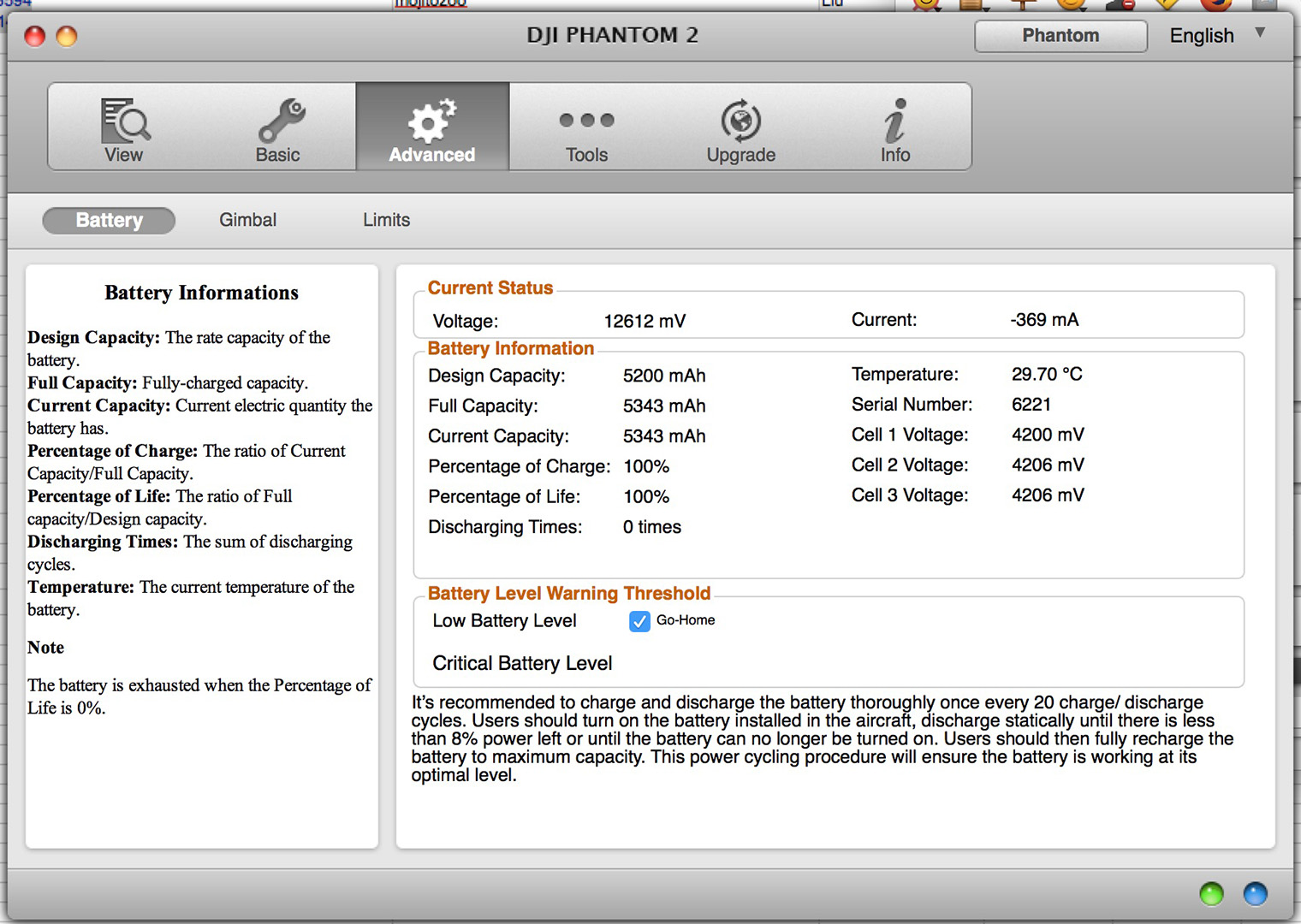Click the Note heading in left panel
The image size is (1301, 924).
45,648
